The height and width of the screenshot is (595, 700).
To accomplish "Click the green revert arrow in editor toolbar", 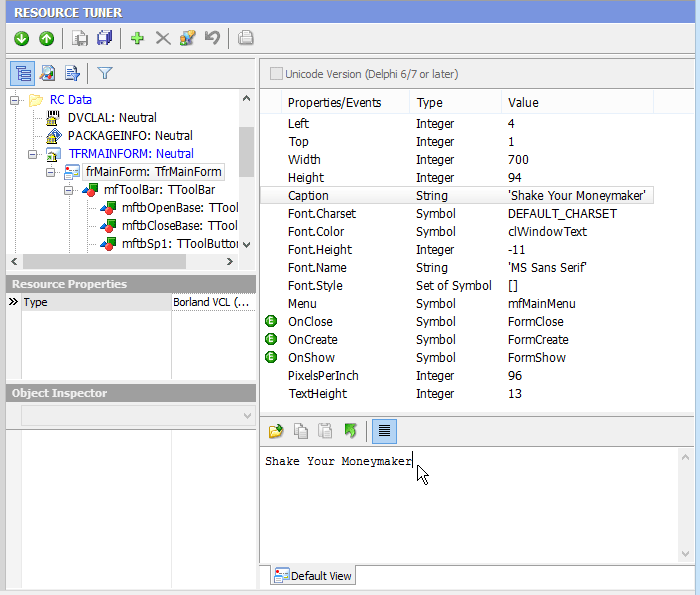I will tap(350, 431).
